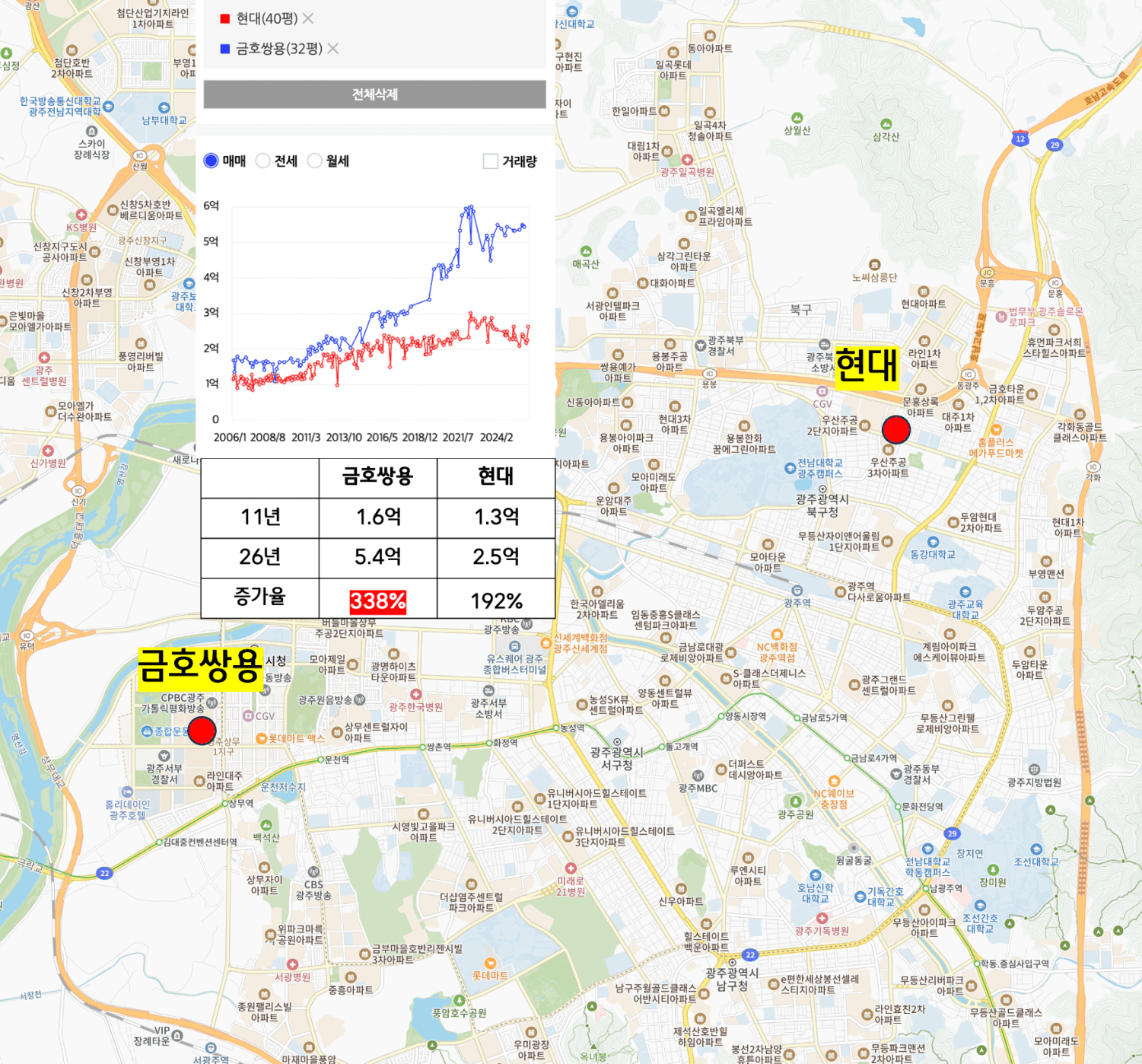Switch to the 전세 radio option
The width and height of the screenshot is (1142, 1064).
tap(263, 161)
